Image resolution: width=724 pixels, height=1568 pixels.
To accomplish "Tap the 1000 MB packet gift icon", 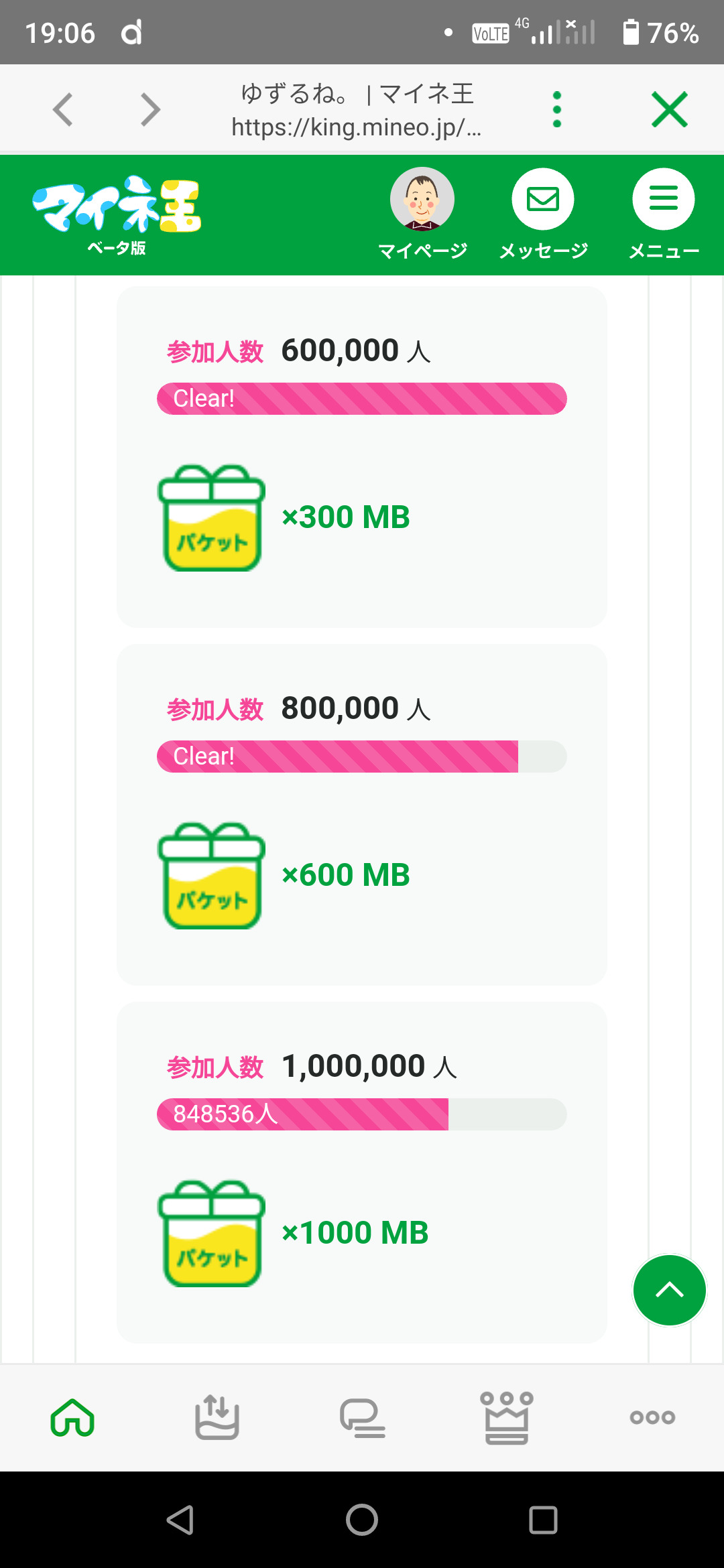I will pyautogui.click(x=212, y=1234).
